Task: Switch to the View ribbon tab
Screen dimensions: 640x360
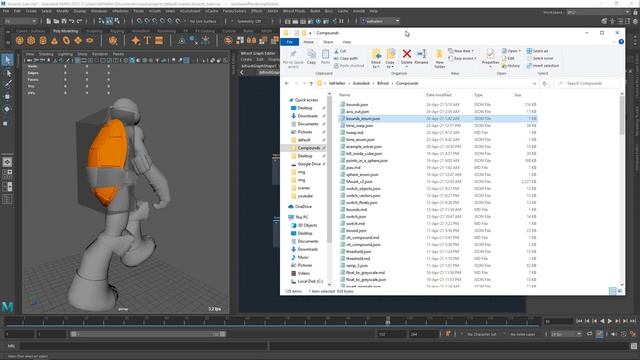Action: point(347,42)
